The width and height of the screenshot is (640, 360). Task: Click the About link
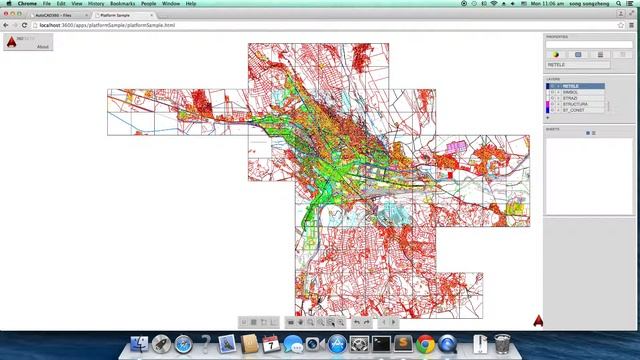click(42, 47)
